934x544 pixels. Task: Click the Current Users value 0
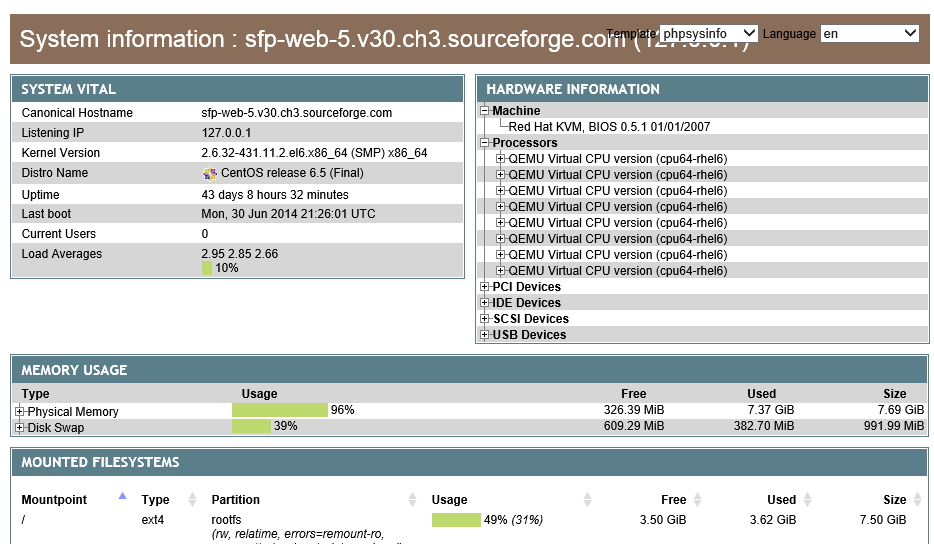click(x=205, y=234)
